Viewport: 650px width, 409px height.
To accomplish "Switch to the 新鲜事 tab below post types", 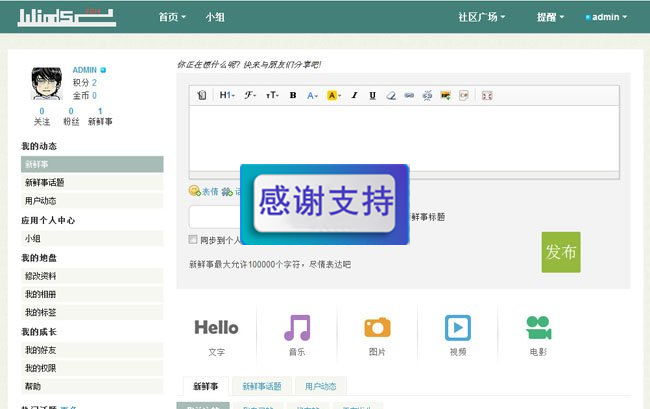I will tap(206, 386).
